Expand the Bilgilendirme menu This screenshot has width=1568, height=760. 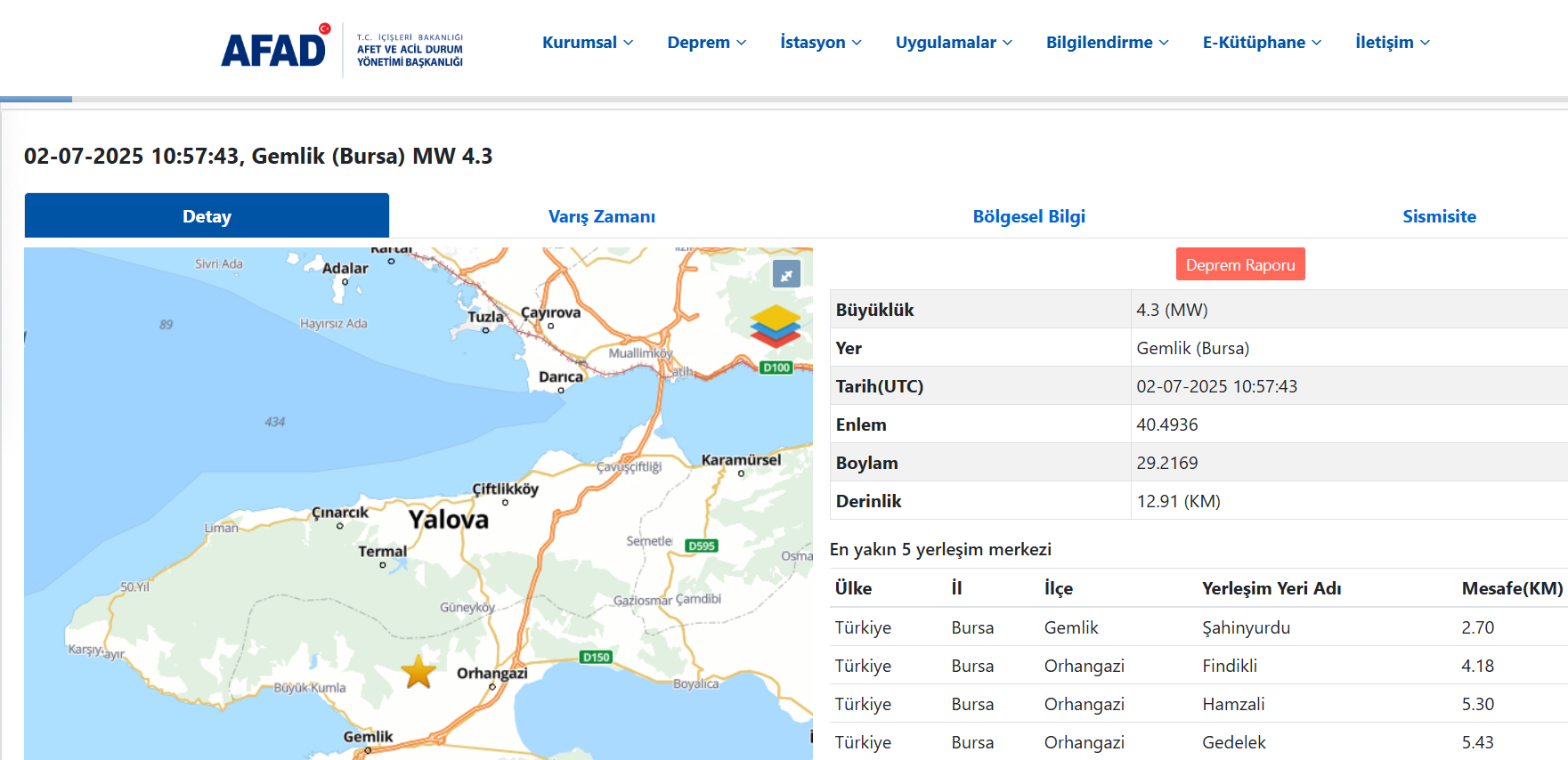point(1107,43)
